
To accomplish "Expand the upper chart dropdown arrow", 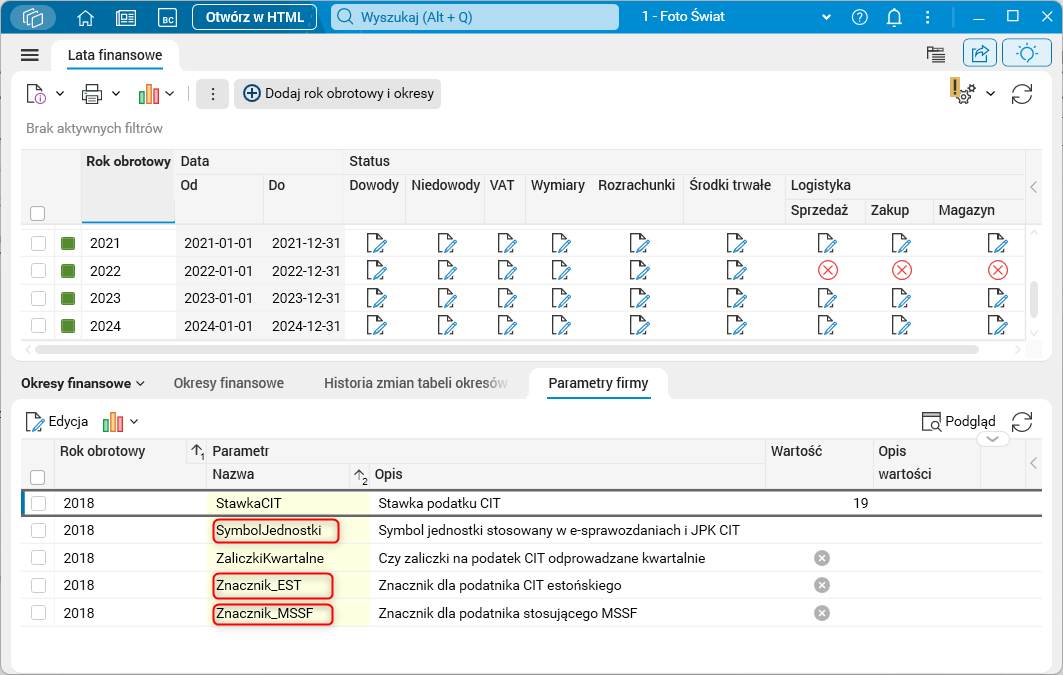I will 169,94.
